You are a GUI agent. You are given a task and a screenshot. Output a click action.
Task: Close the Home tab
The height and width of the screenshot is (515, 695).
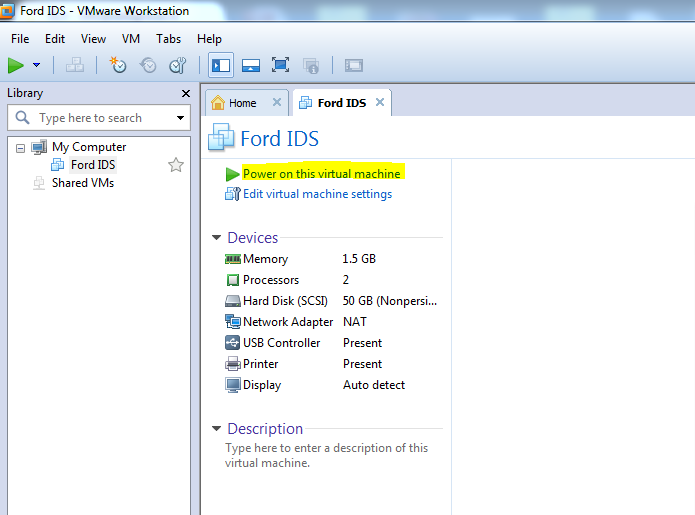point(277,102)
